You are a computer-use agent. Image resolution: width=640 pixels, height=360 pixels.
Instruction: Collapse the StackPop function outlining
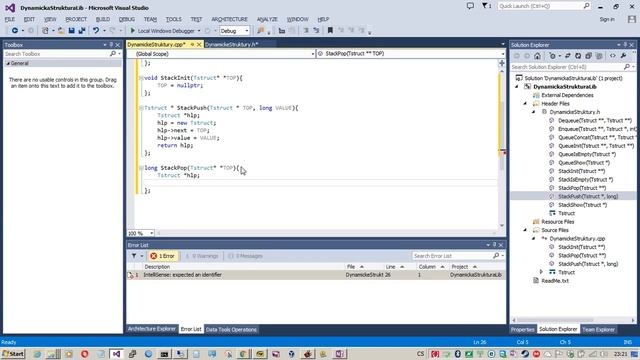[x=140, y=168]
